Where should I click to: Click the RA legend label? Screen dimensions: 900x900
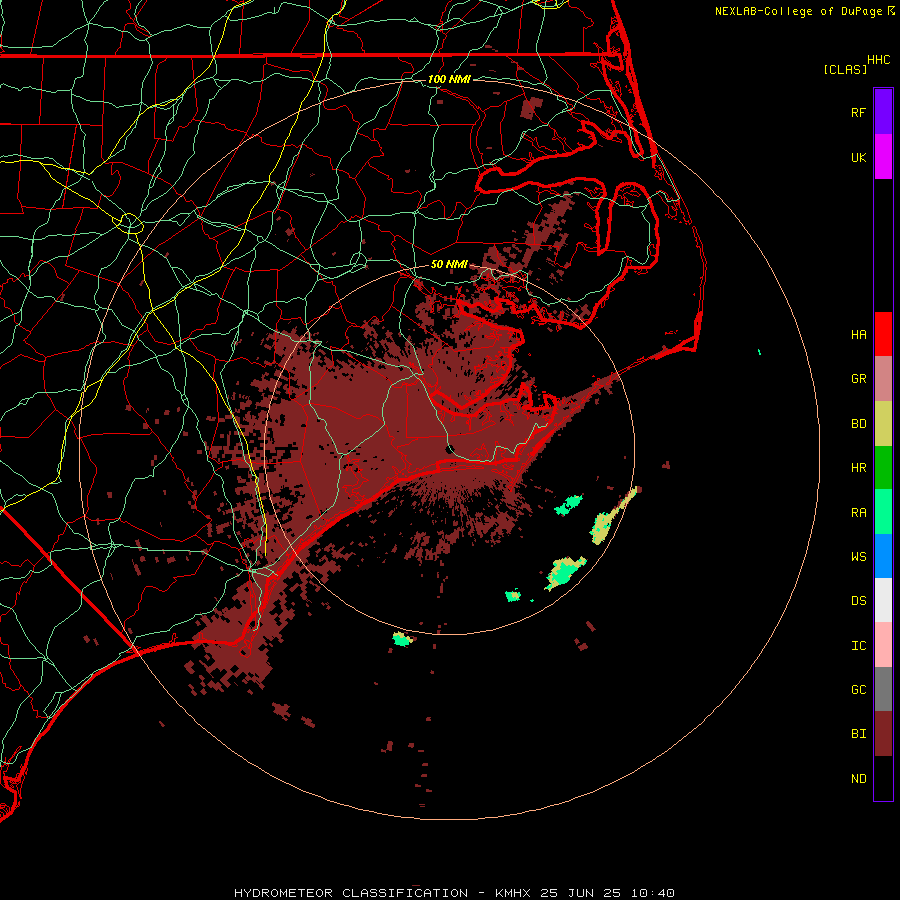[x=858, y=513]
